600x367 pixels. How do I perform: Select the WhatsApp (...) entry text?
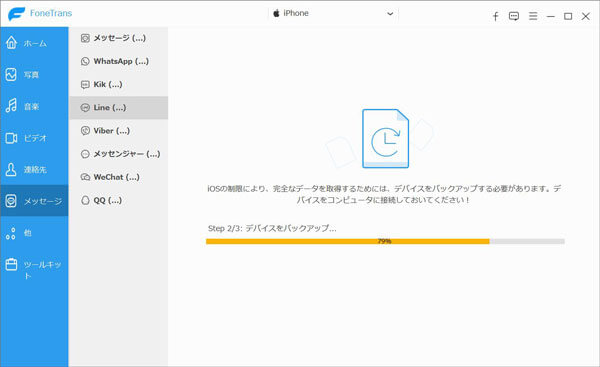point(121,61)
